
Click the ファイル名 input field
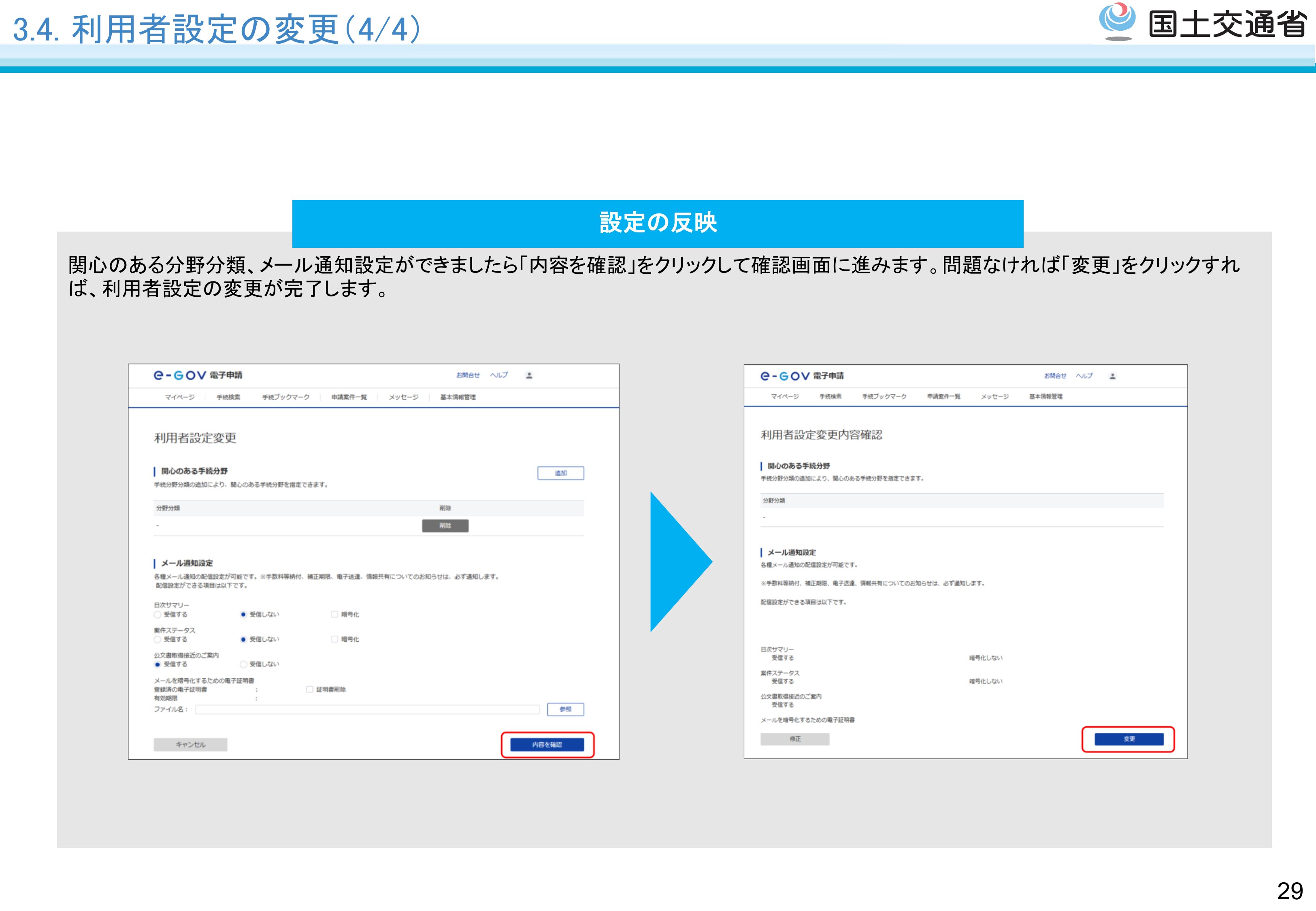coord(367,709)
